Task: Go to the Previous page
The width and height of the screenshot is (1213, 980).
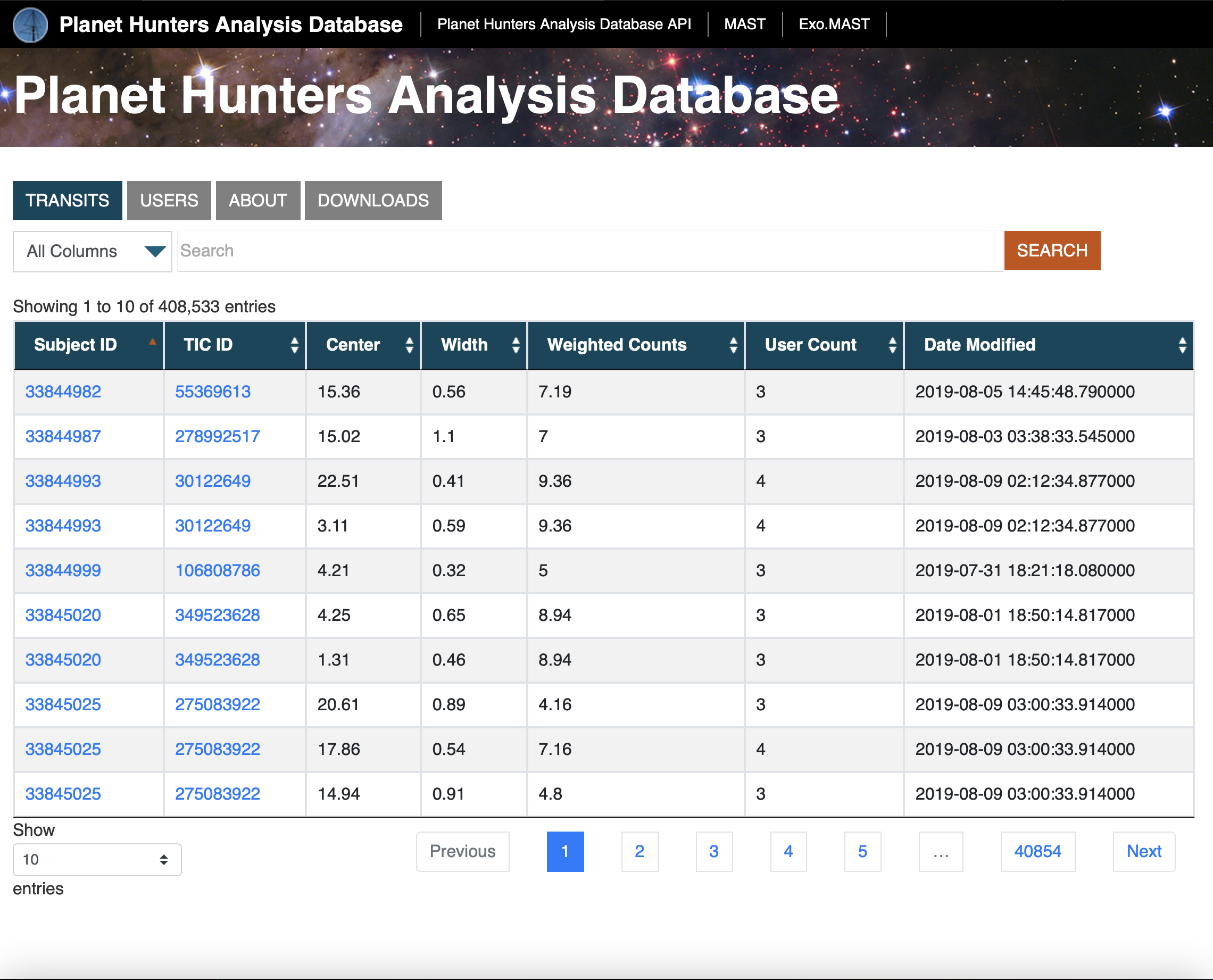Action: coord(462,851)
